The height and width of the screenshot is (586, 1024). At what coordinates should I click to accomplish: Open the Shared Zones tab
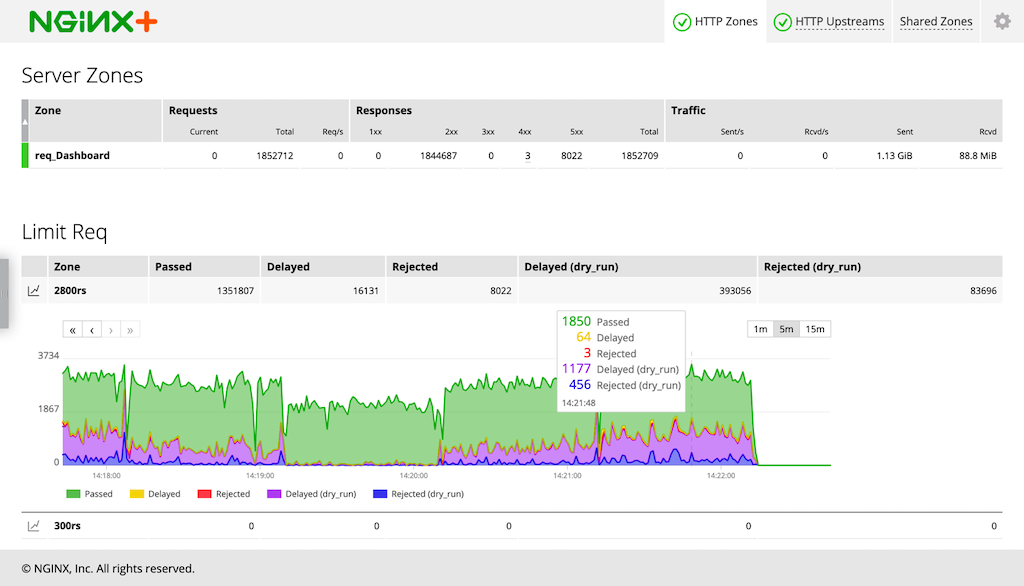coord(935,22)
